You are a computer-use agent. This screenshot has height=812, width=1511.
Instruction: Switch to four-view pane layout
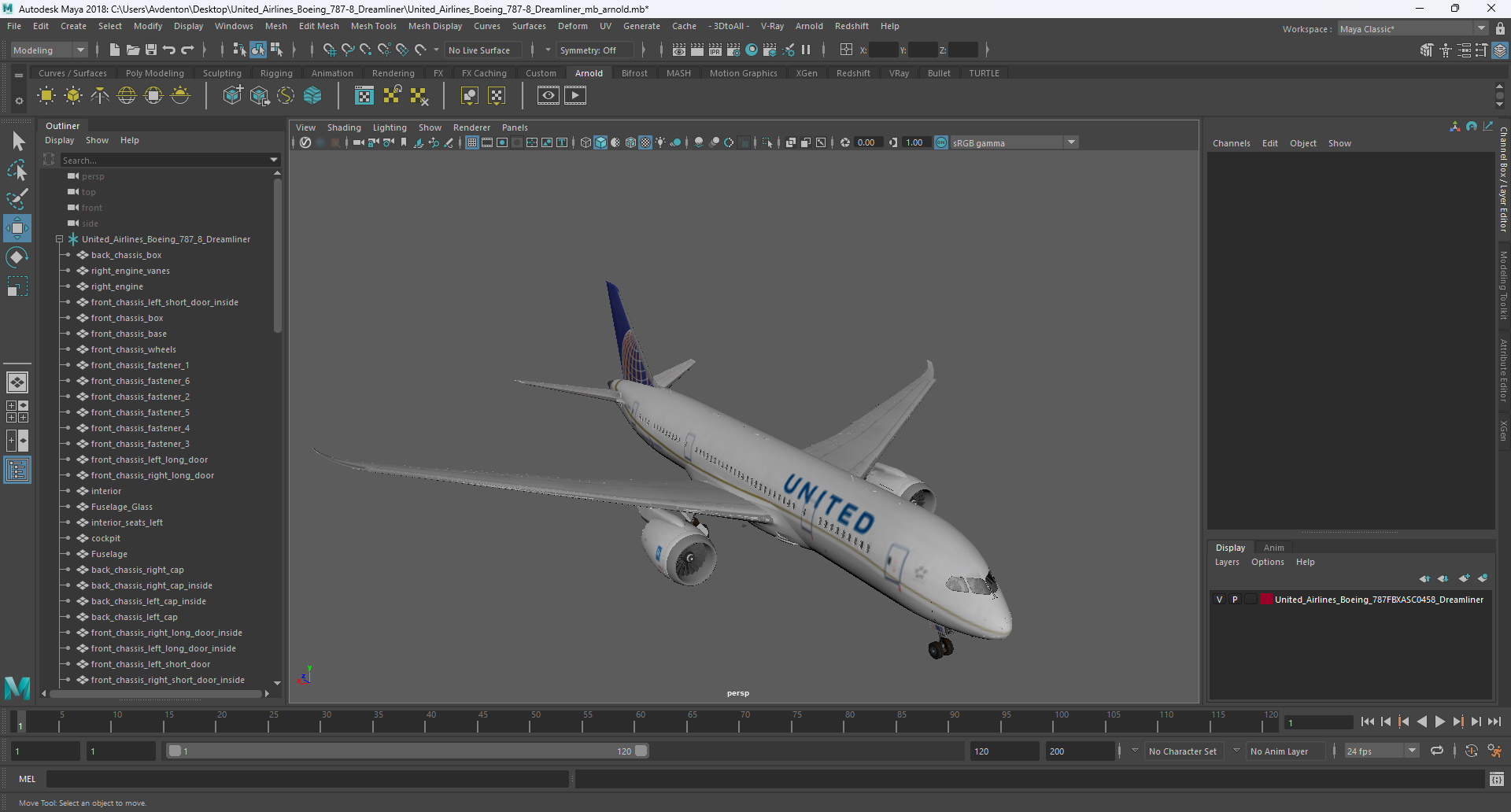tap(17, 412)
